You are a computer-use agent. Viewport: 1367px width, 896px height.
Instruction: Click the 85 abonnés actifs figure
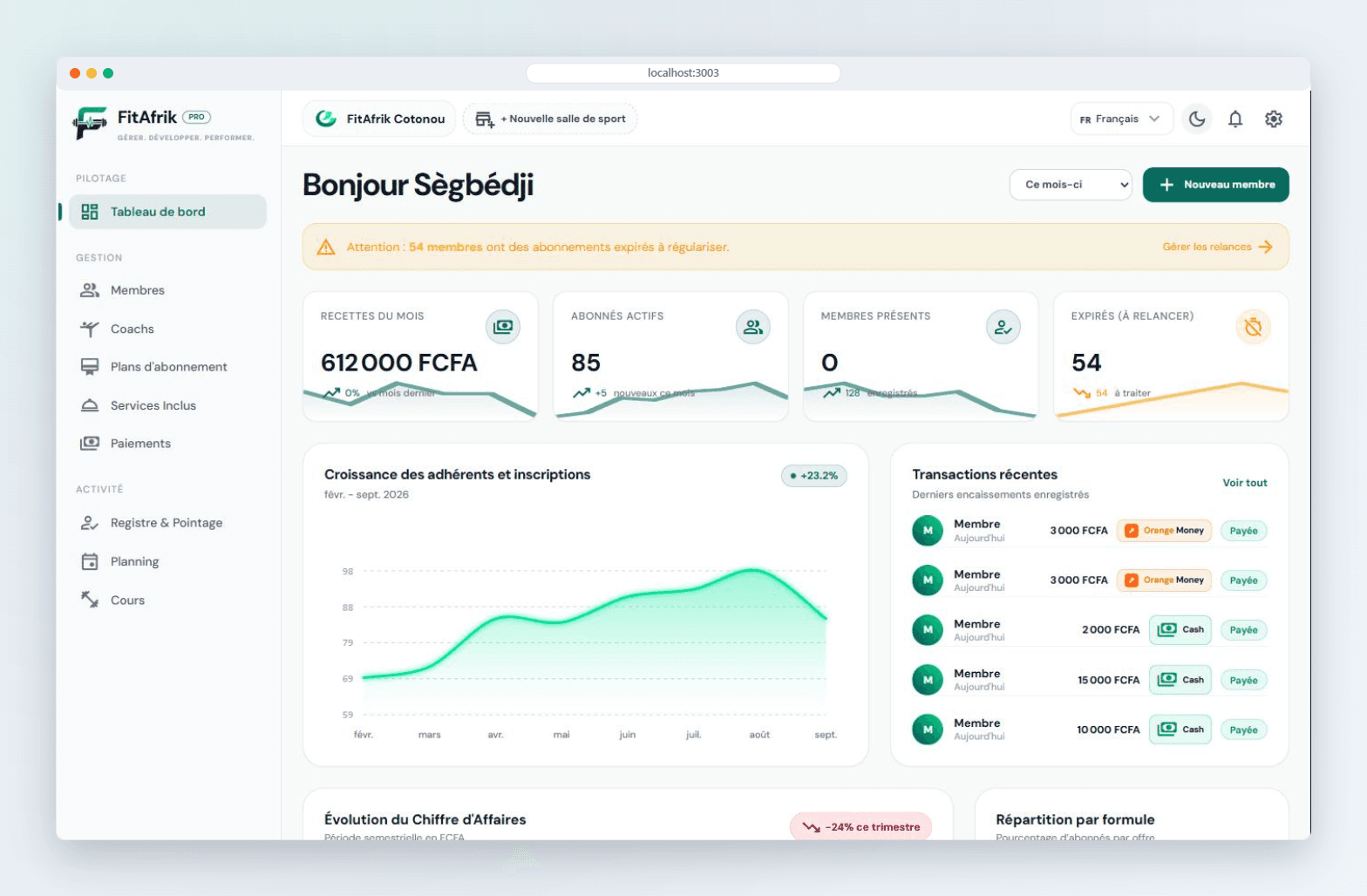[586, 363]
